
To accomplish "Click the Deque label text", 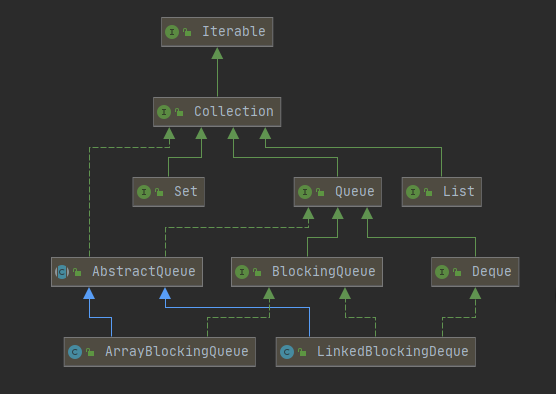I will click(491, 272).
